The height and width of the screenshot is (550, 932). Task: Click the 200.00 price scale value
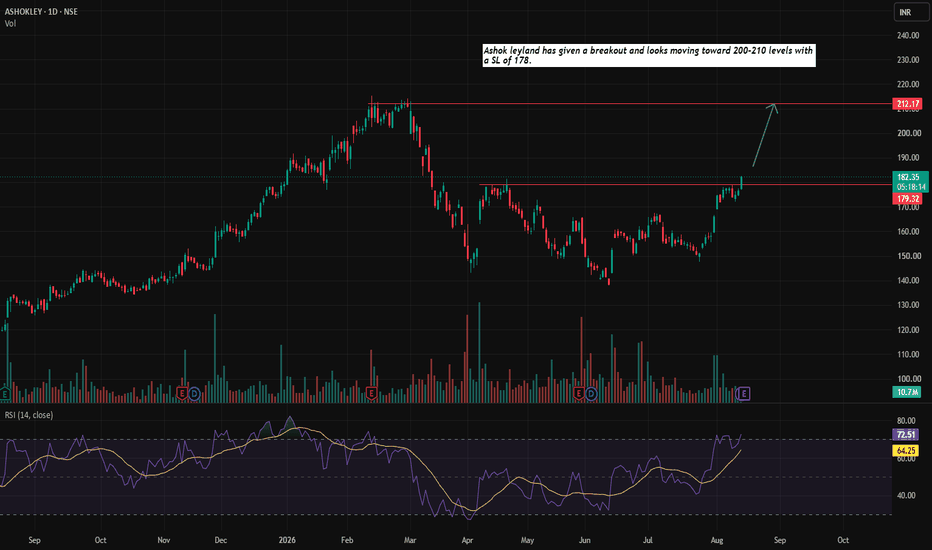point(908,133)
